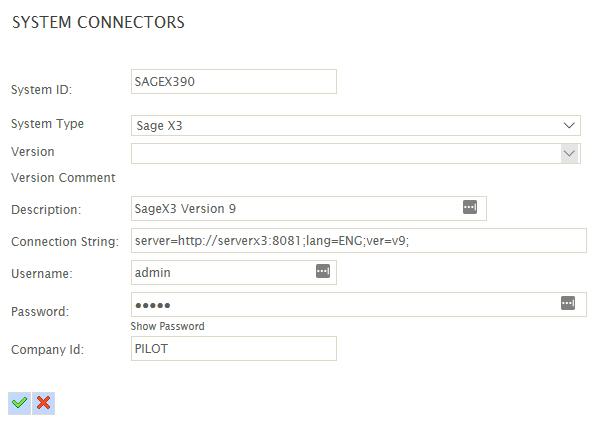The height and width of the screenshot is (426, 608).
Task: Click the green checkmark save icon
Action: (x=19, y=402)
